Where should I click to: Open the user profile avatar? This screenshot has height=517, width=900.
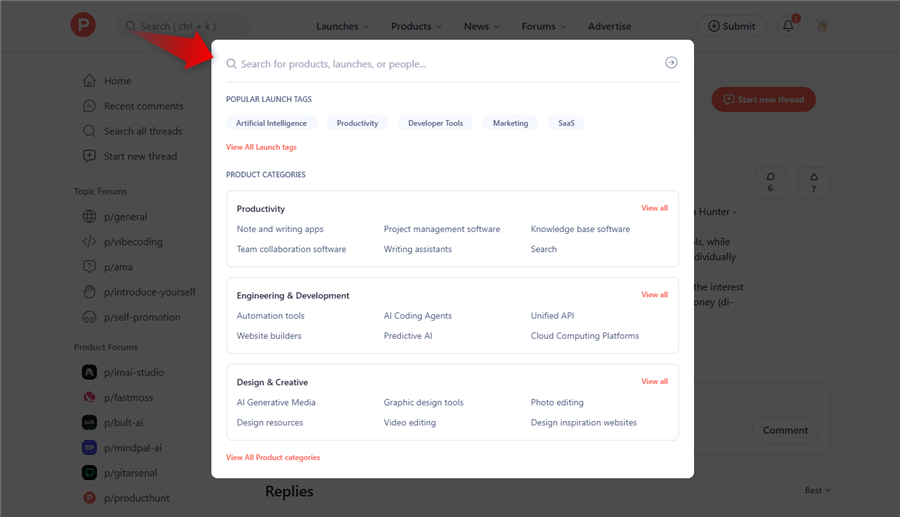[822, 26]
